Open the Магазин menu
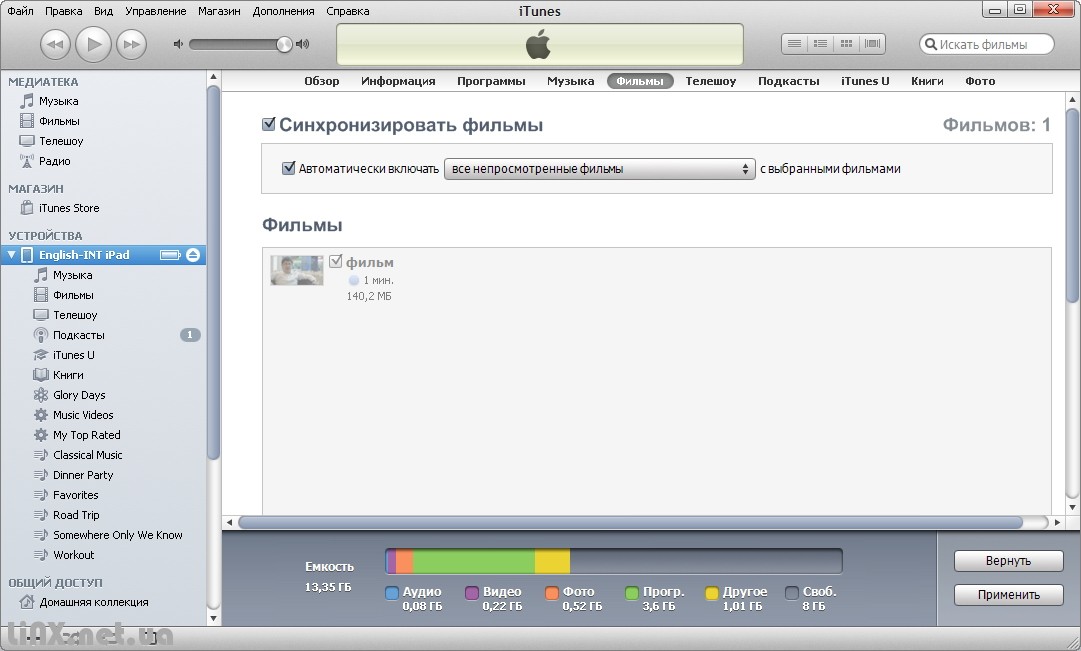Image resolution: width=1081 pixels, height=651 pixels. tap(219, 11)
